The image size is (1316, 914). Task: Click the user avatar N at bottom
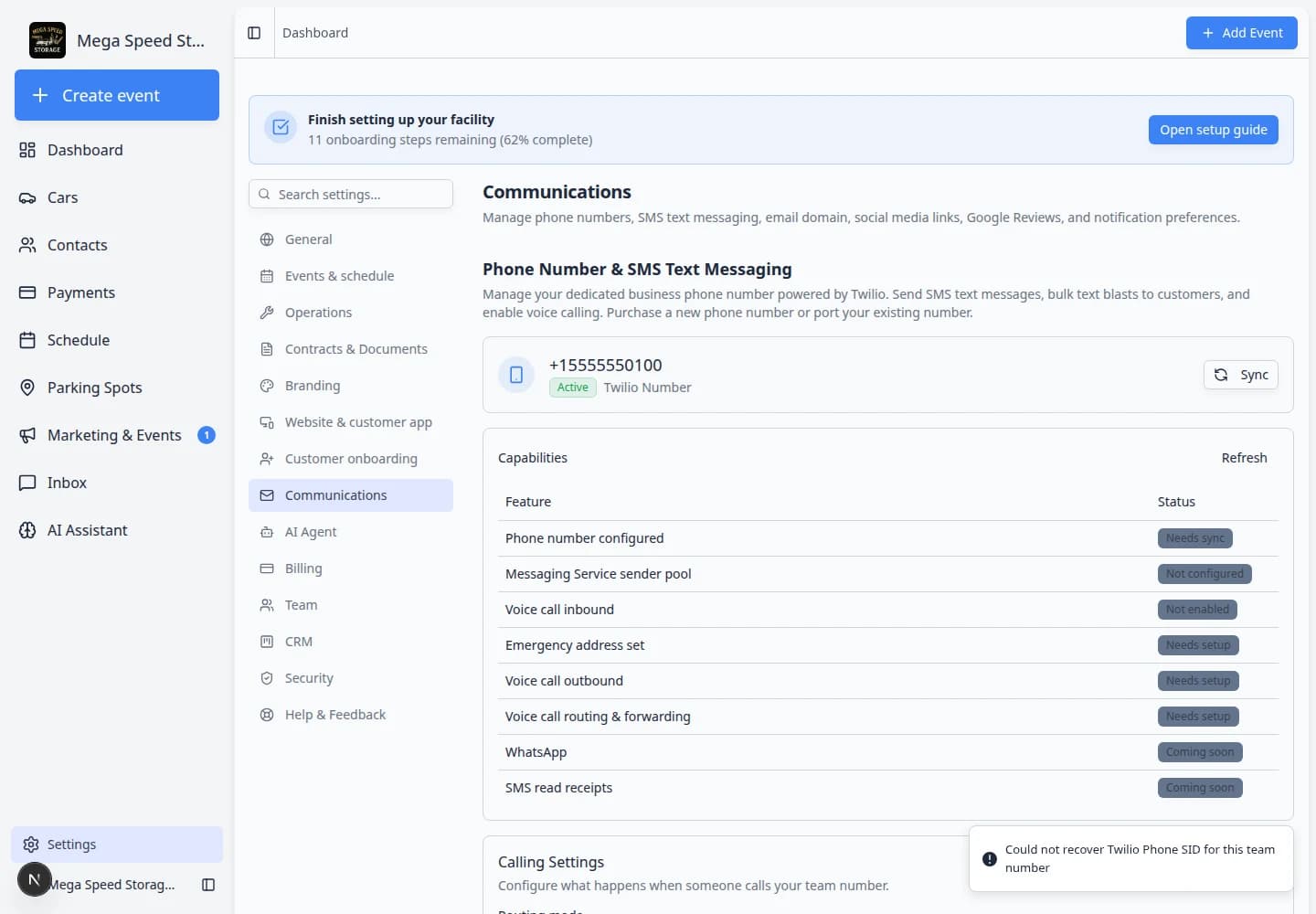pos(35,879)
